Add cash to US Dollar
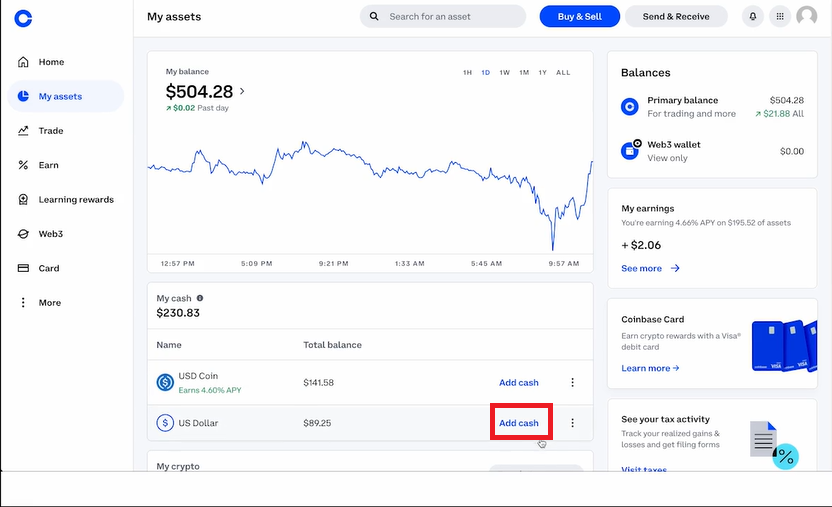Screen dimensions: 832x507 (x=518, y=423)
